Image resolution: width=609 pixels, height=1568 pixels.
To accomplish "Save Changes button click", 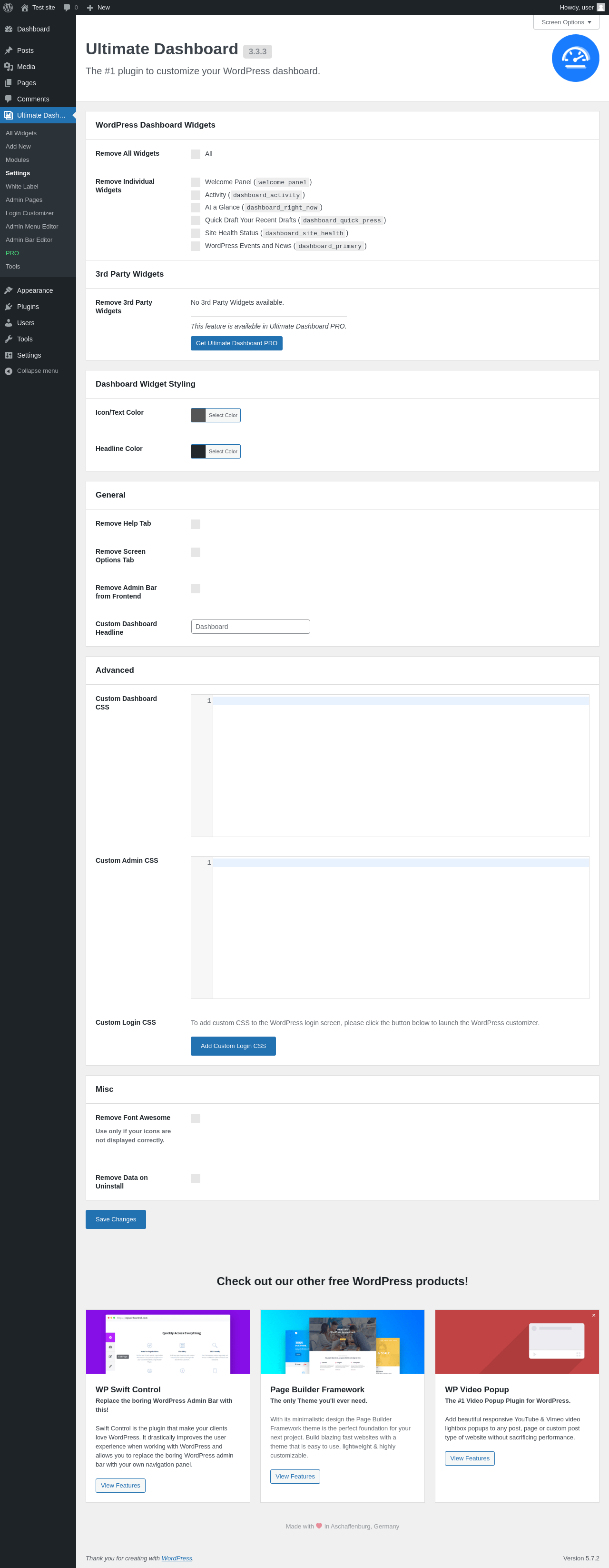I will coord(116,1219).
